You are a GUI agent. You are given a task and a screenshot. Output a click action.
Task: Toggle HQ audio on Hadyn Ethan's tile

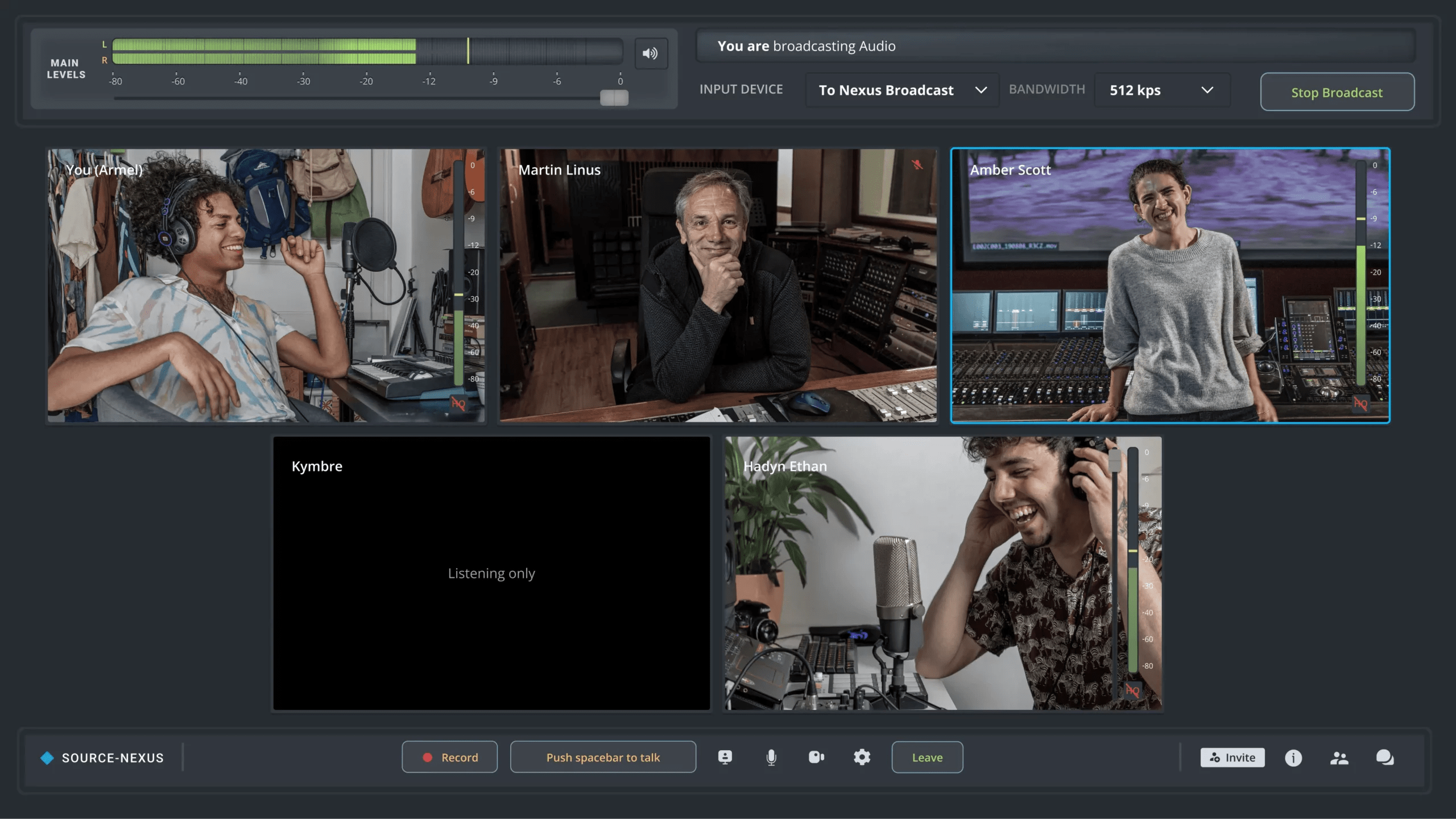pos(1132,690)
